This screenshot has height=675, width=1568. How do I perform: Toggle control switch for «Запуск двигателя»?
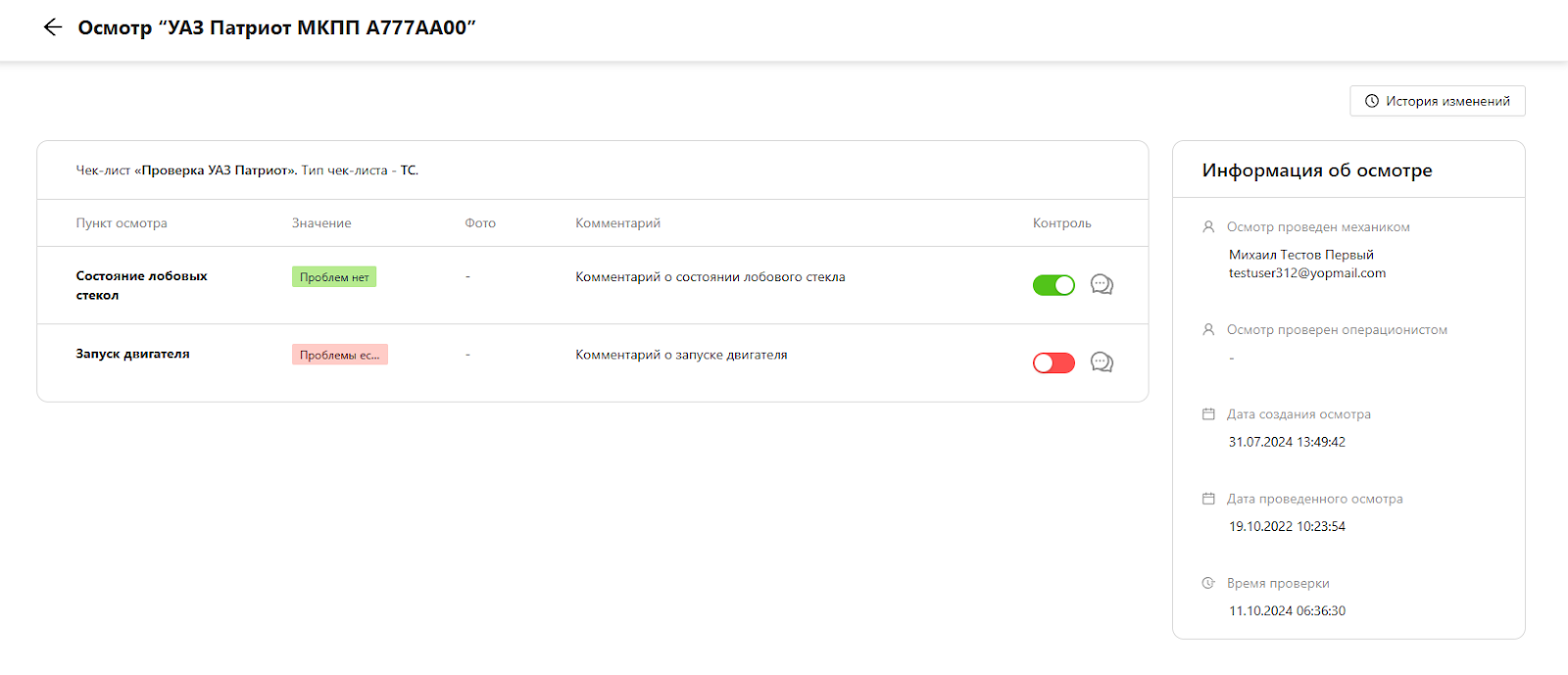click(x=1053, y=363)
